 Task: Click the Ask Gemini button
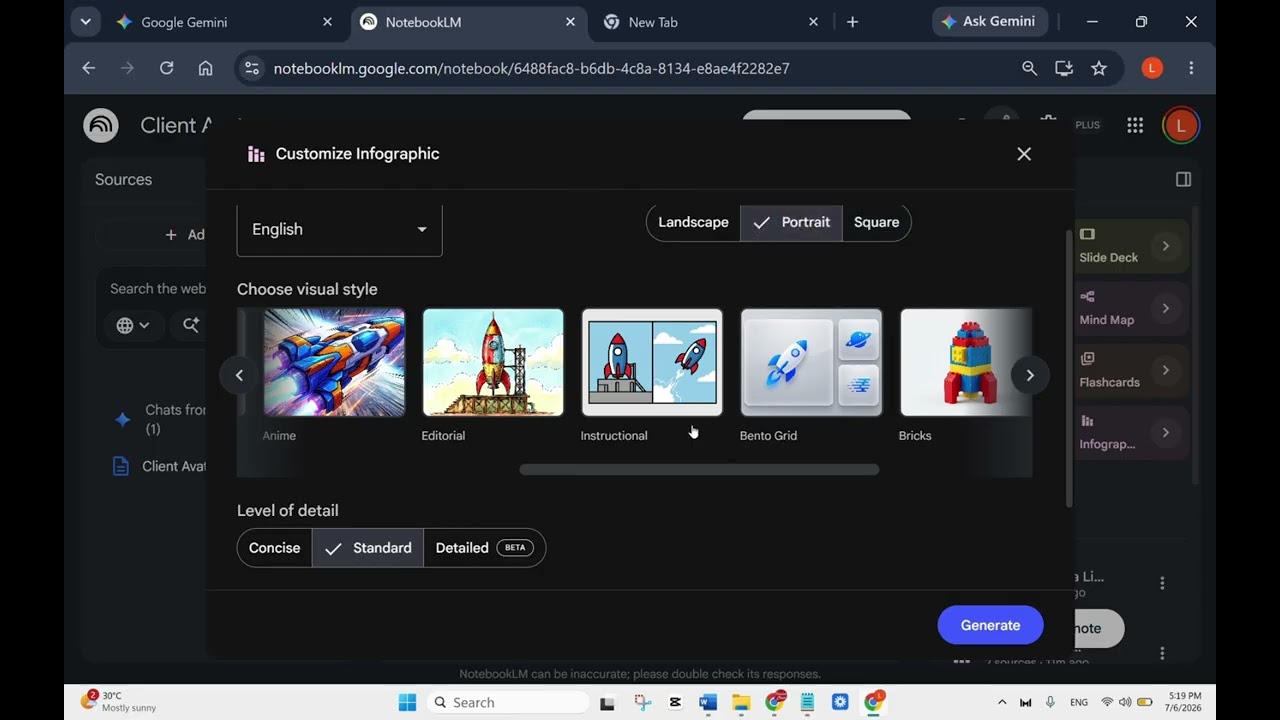[x=990, y=22]
